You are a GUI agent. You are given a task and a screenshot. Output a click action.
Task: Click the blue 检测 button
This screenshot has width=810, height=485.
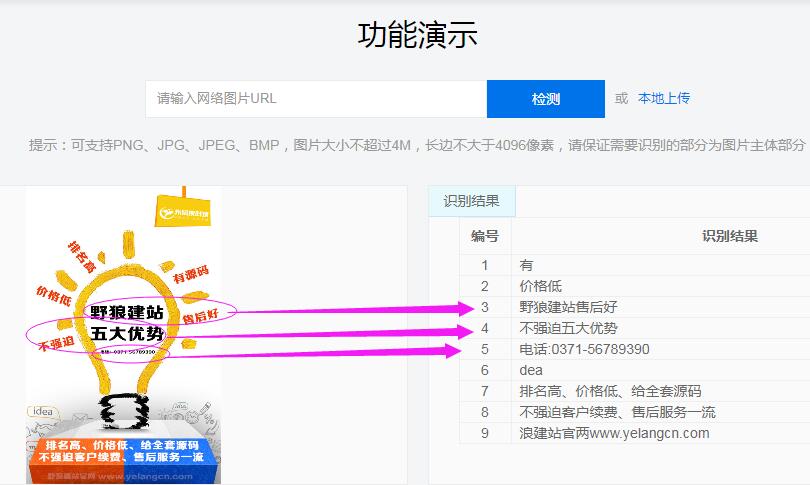pos(545,99)
